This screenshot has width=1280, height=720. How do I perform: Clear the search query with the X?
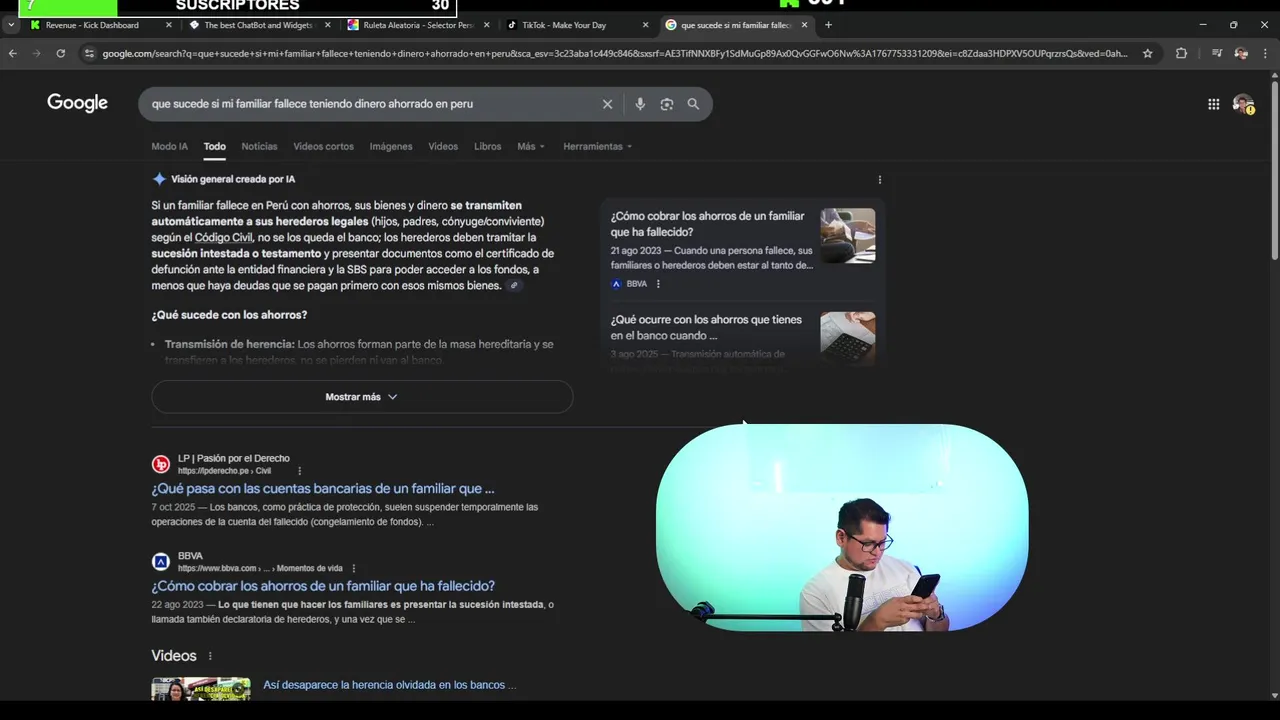point(607,104)
